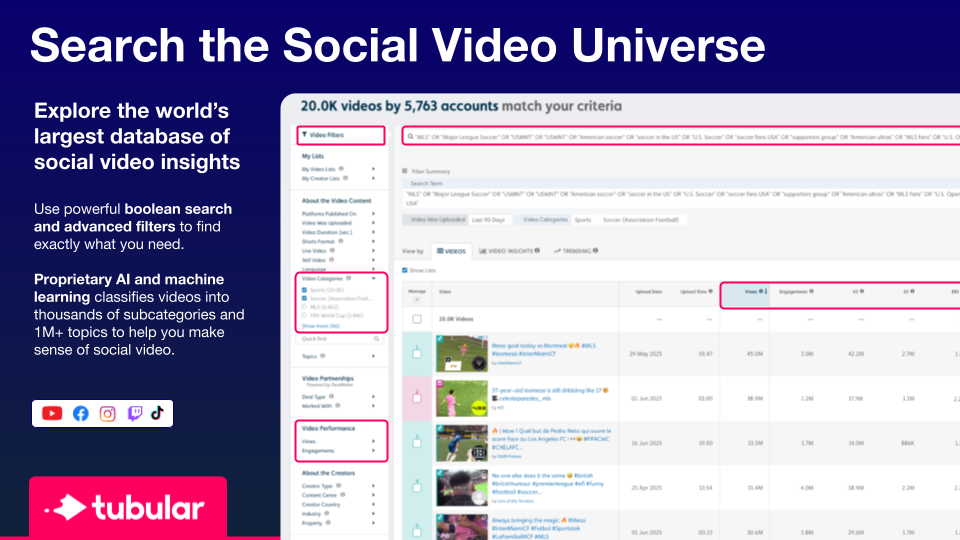The image size is (960, 540).
Task: Check the FIFA World Cup category checkbox
Action: click(x=304, y=315)
